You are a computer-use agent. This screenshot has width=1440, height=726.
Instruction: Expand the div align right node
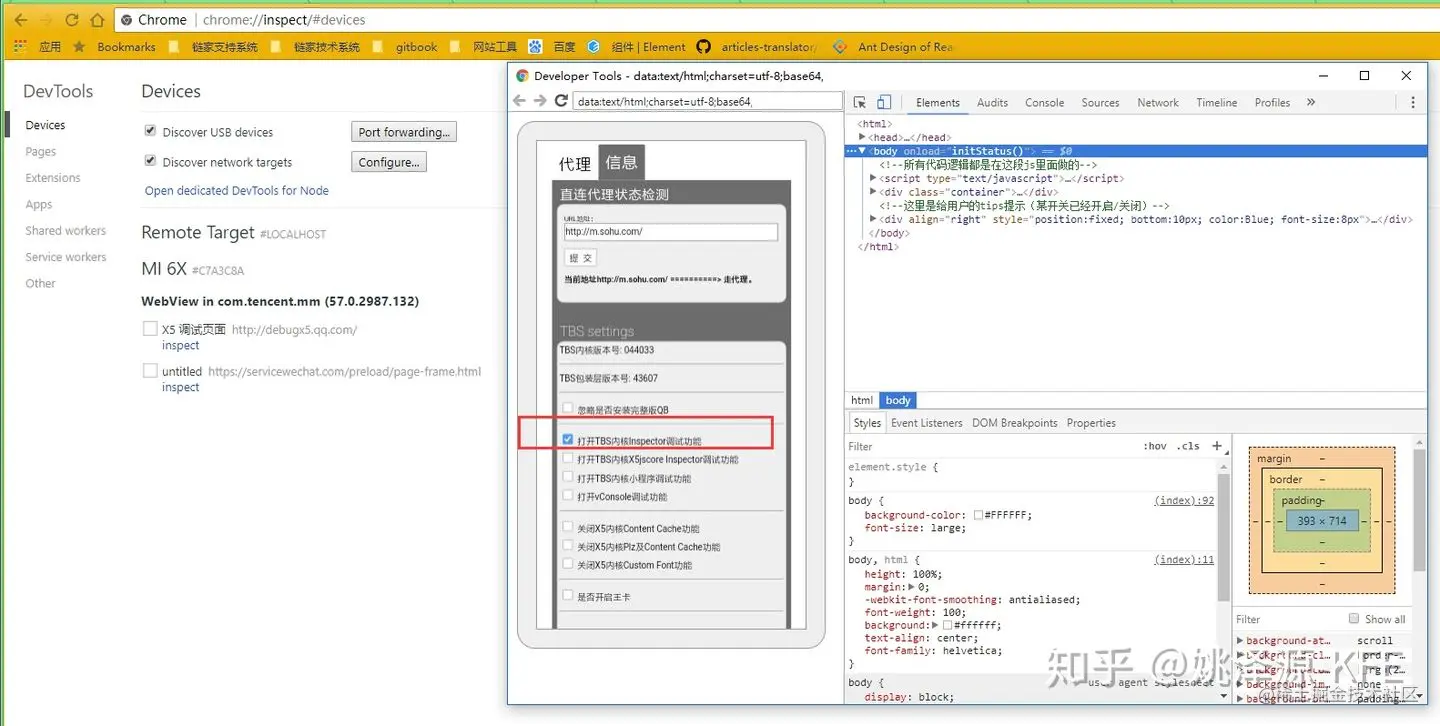click(873, 219)
